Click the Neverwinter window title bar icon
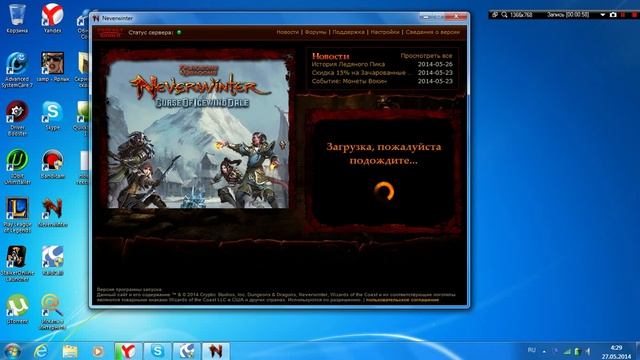Image resolution: width=640 pixels, height=360 pixels. [x=96, y=18]
